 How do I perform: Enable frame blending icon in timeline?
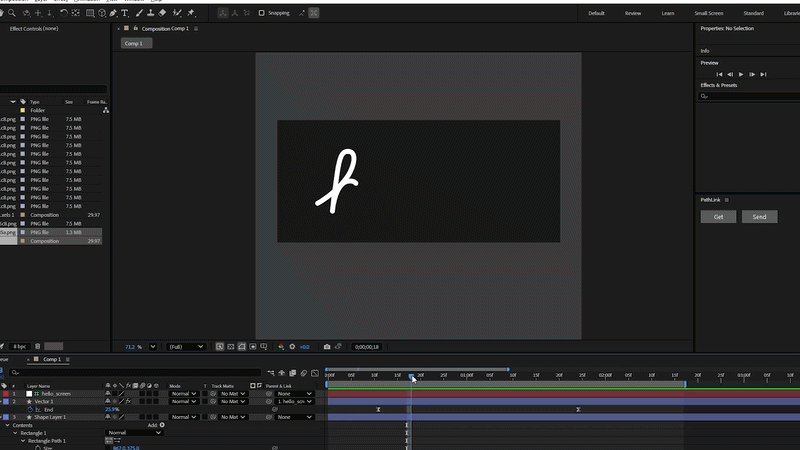coord(292,373)
